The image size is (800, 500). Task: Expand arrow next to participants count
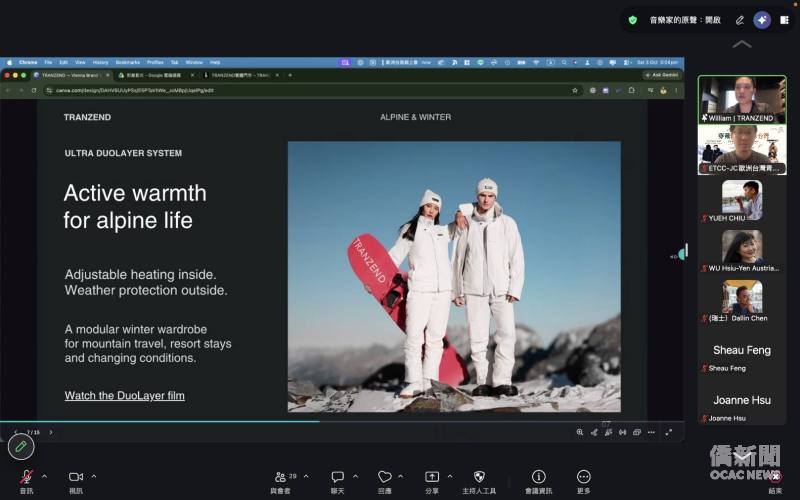click(x=306, y=476)
